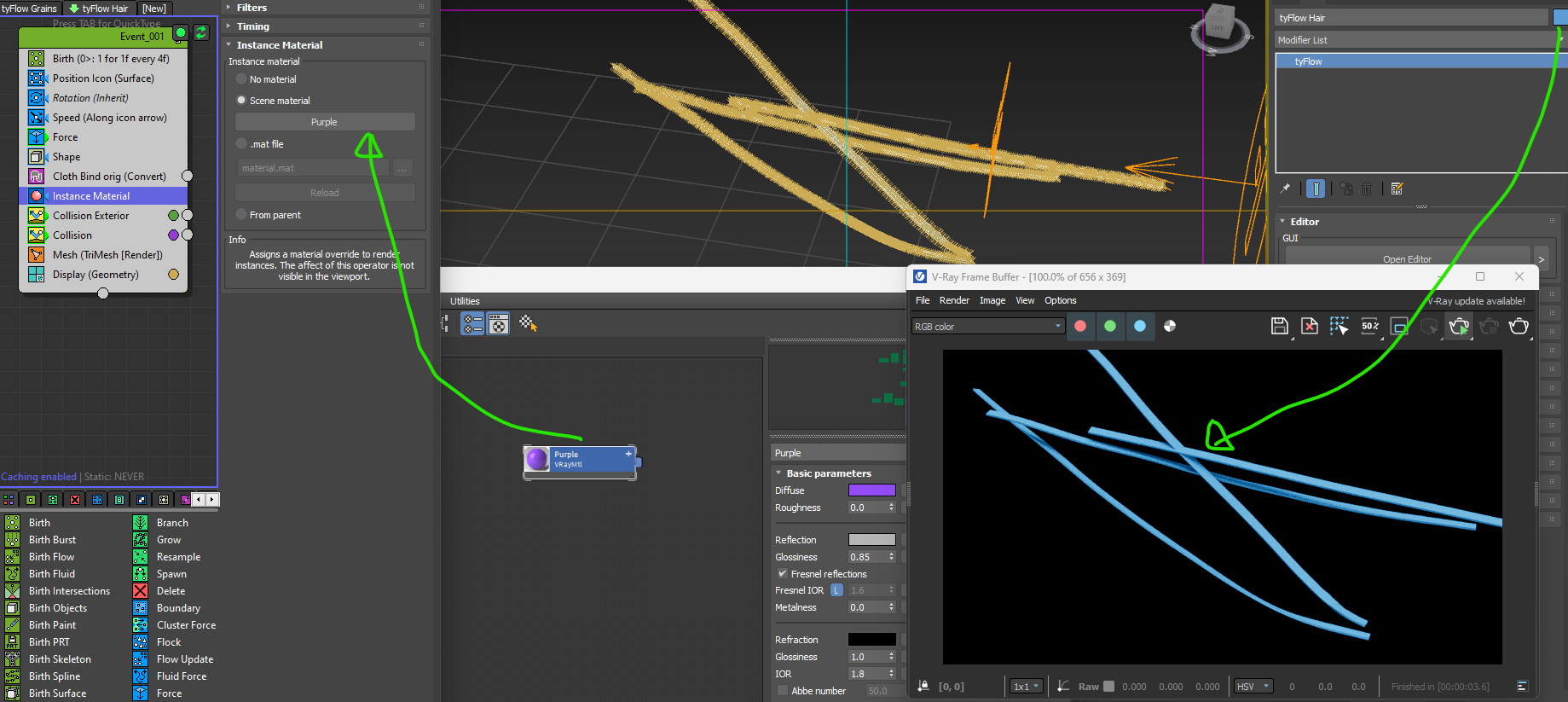Click the Purple scene material button
The image size is (1568, 702).
(324, 122)
